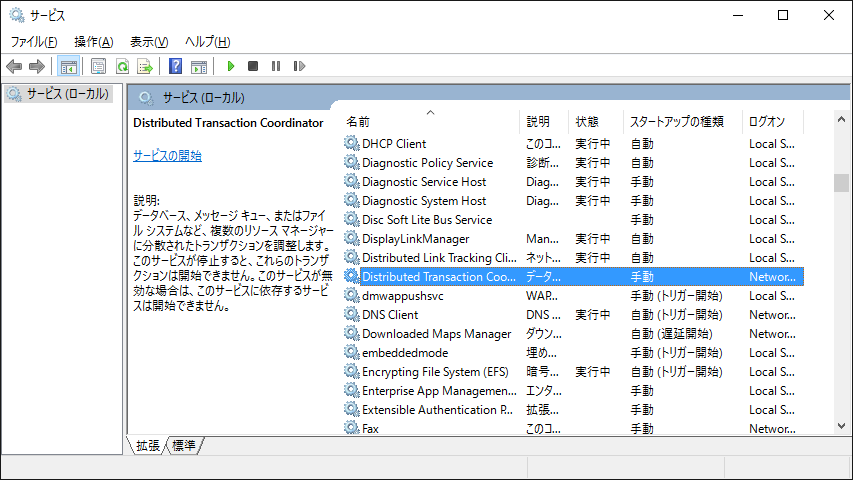Open the Properties toolbar icon

click(x=98, y=66)
